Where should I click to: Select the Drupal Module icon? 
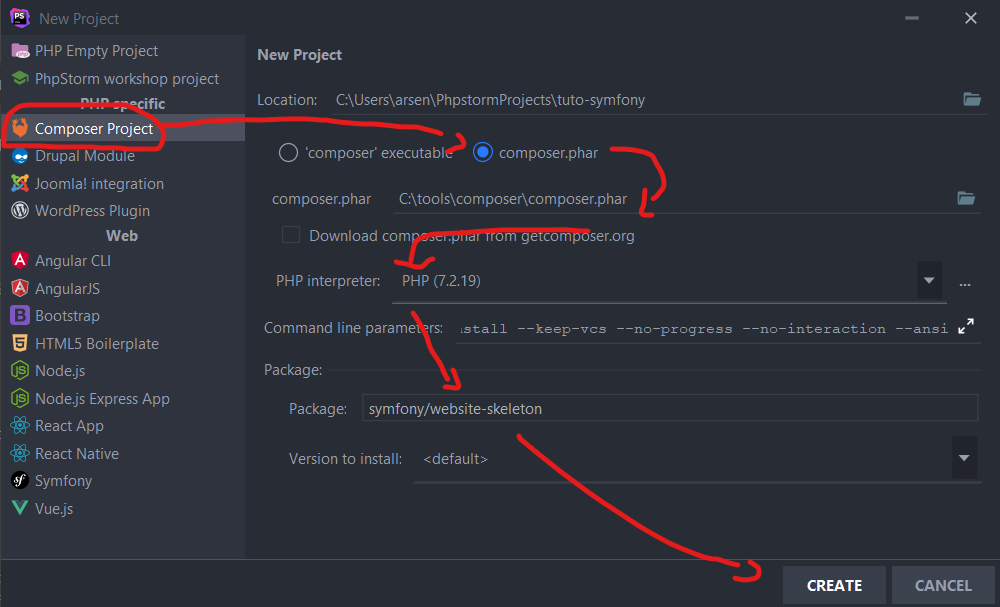19,156
